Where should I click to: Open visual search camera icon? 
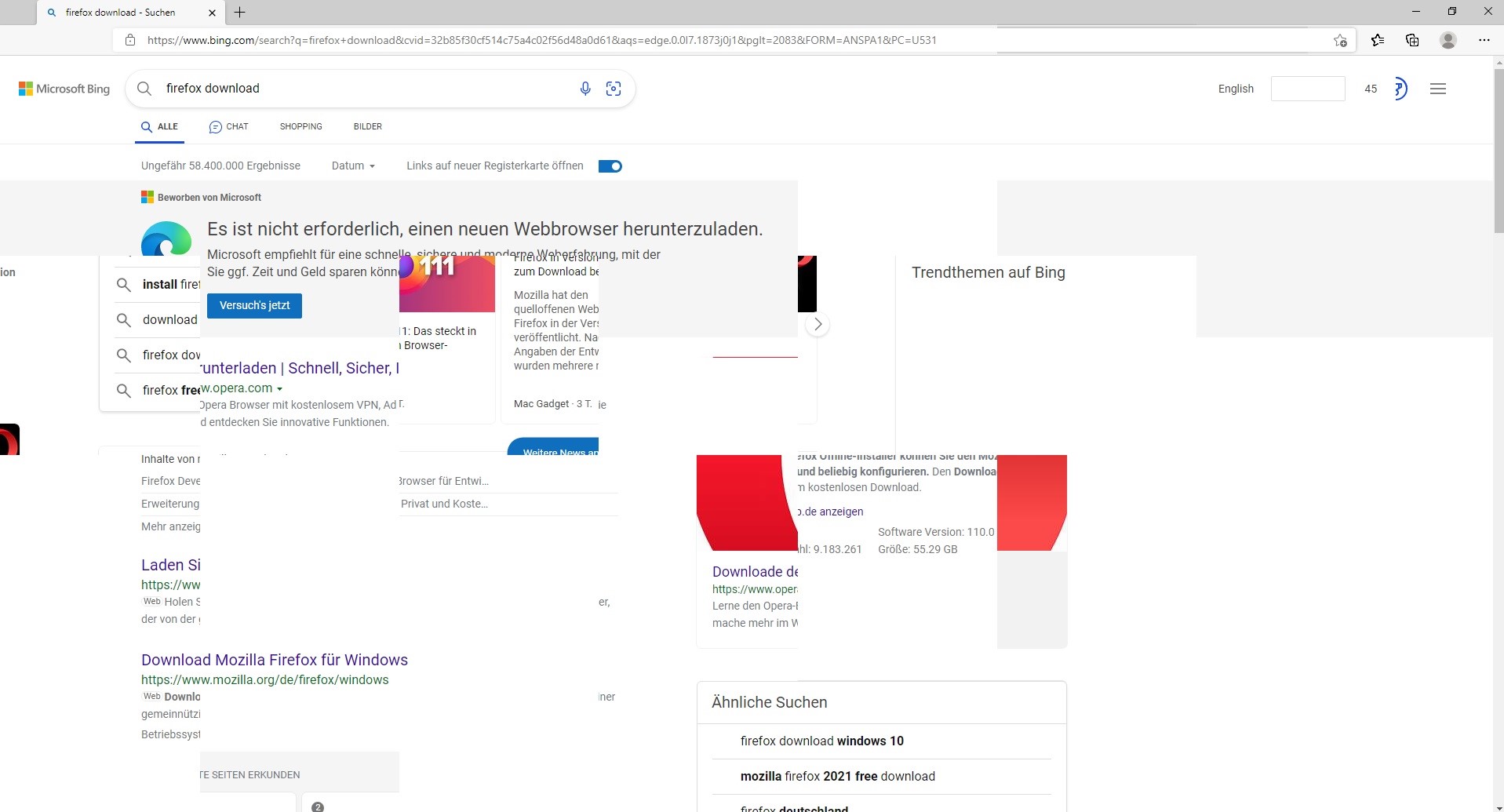click(614, 89)
